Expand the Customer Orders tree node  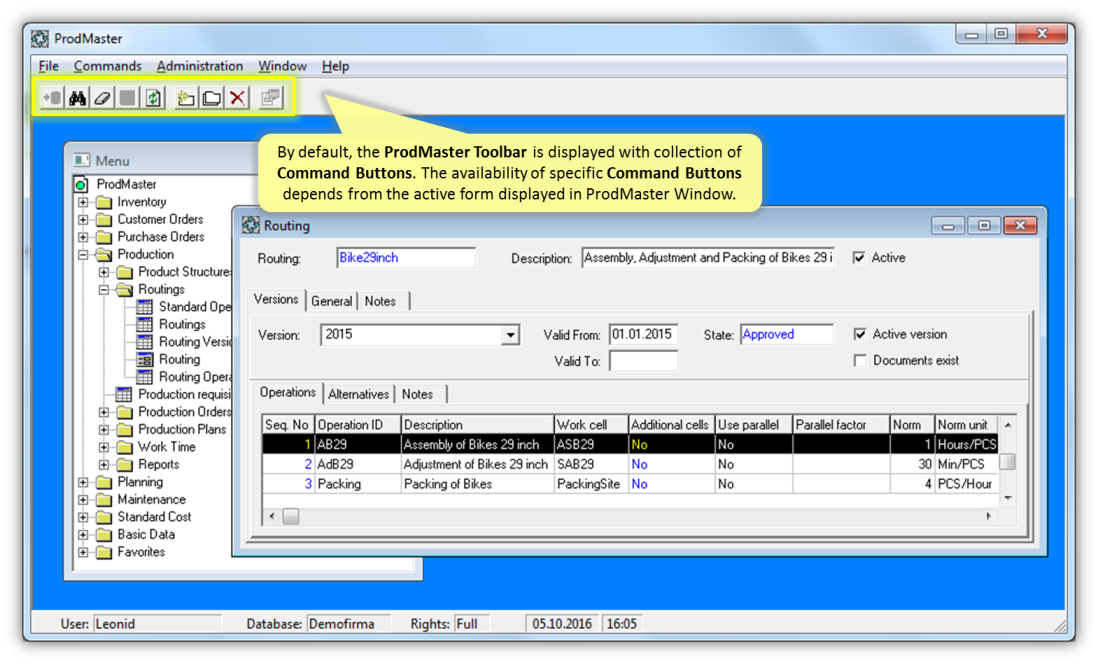pyautogui.click(x=83, y=220)
